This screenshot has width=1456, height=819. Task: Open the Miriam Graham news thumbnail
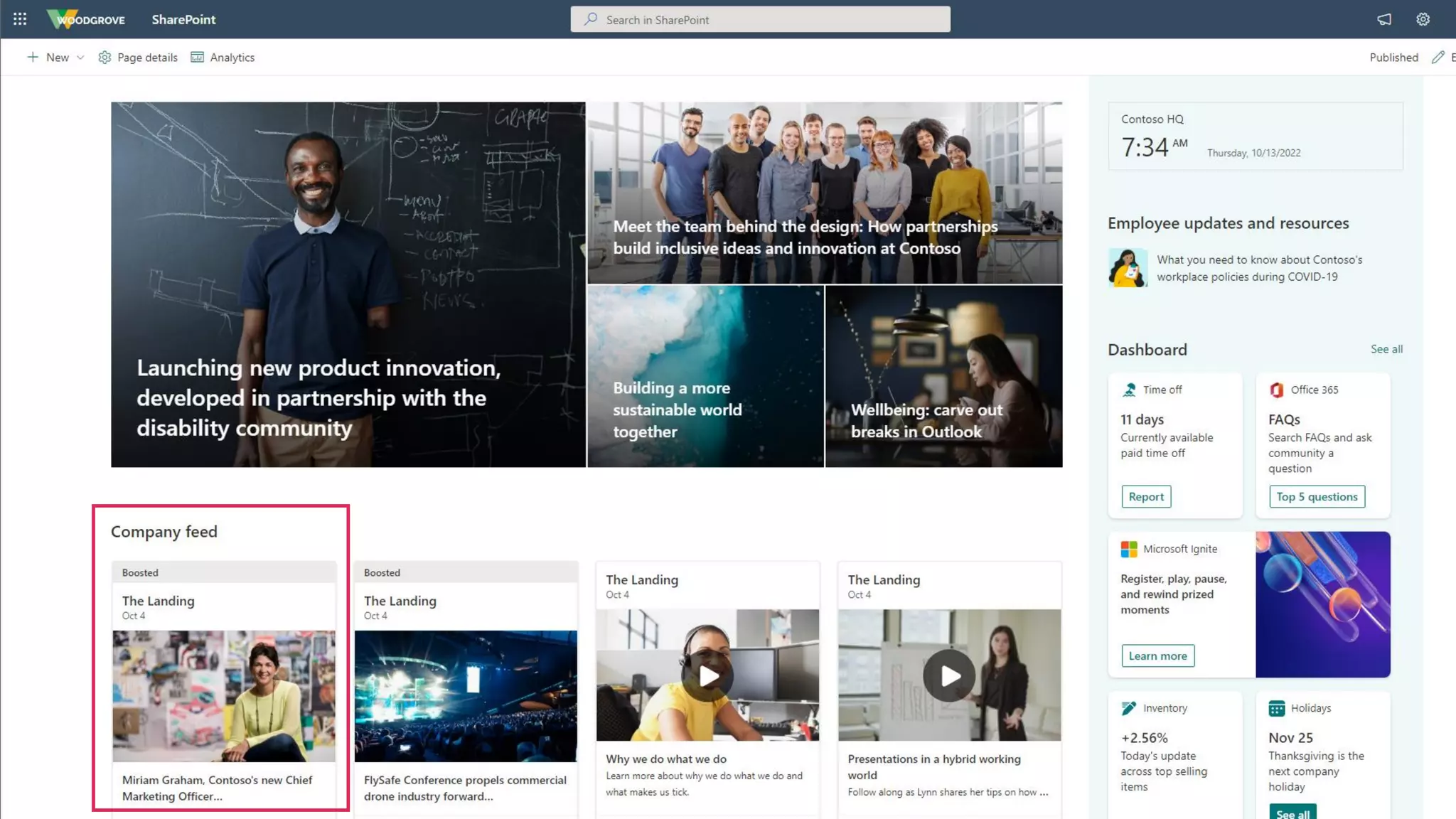point(224,695)
